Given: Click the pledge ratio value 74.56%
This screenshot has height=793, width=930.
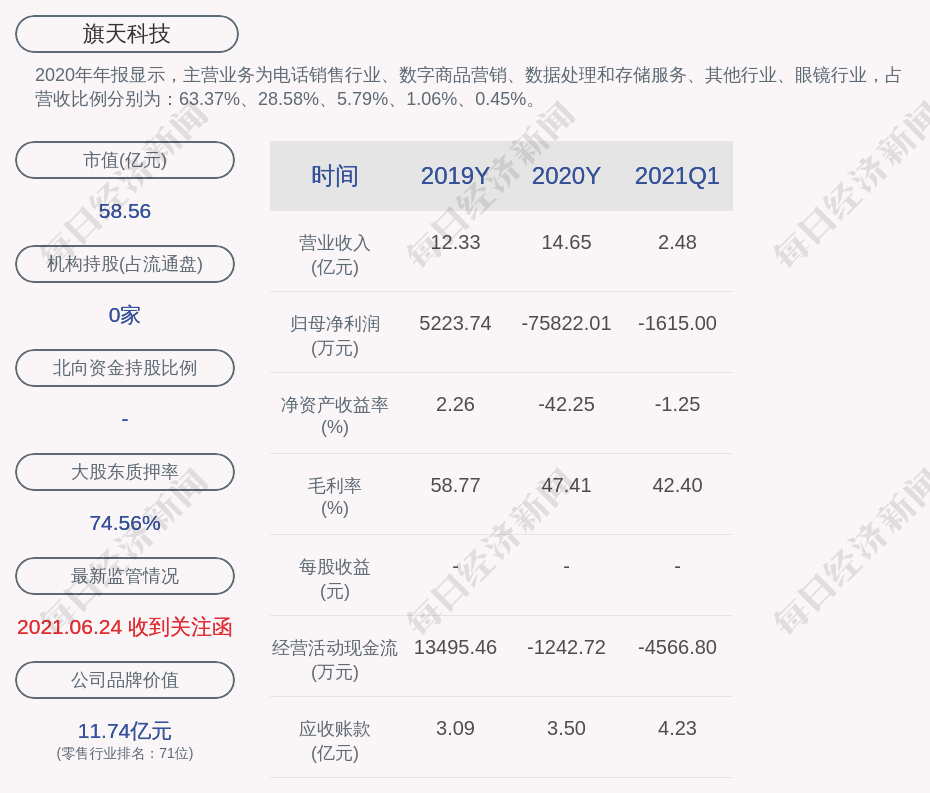Looking at the screenshot, I should pyautogui.click(x=125, y=523).
